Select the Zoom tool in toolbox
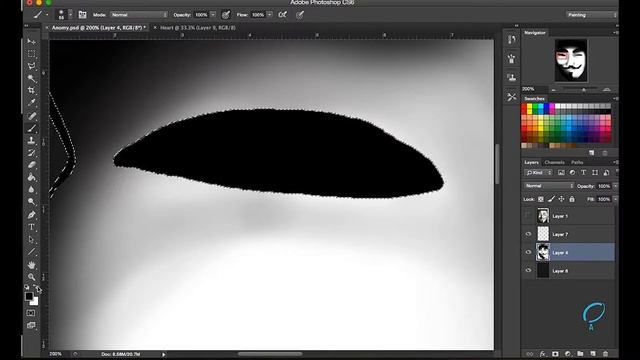 (31, 278)
